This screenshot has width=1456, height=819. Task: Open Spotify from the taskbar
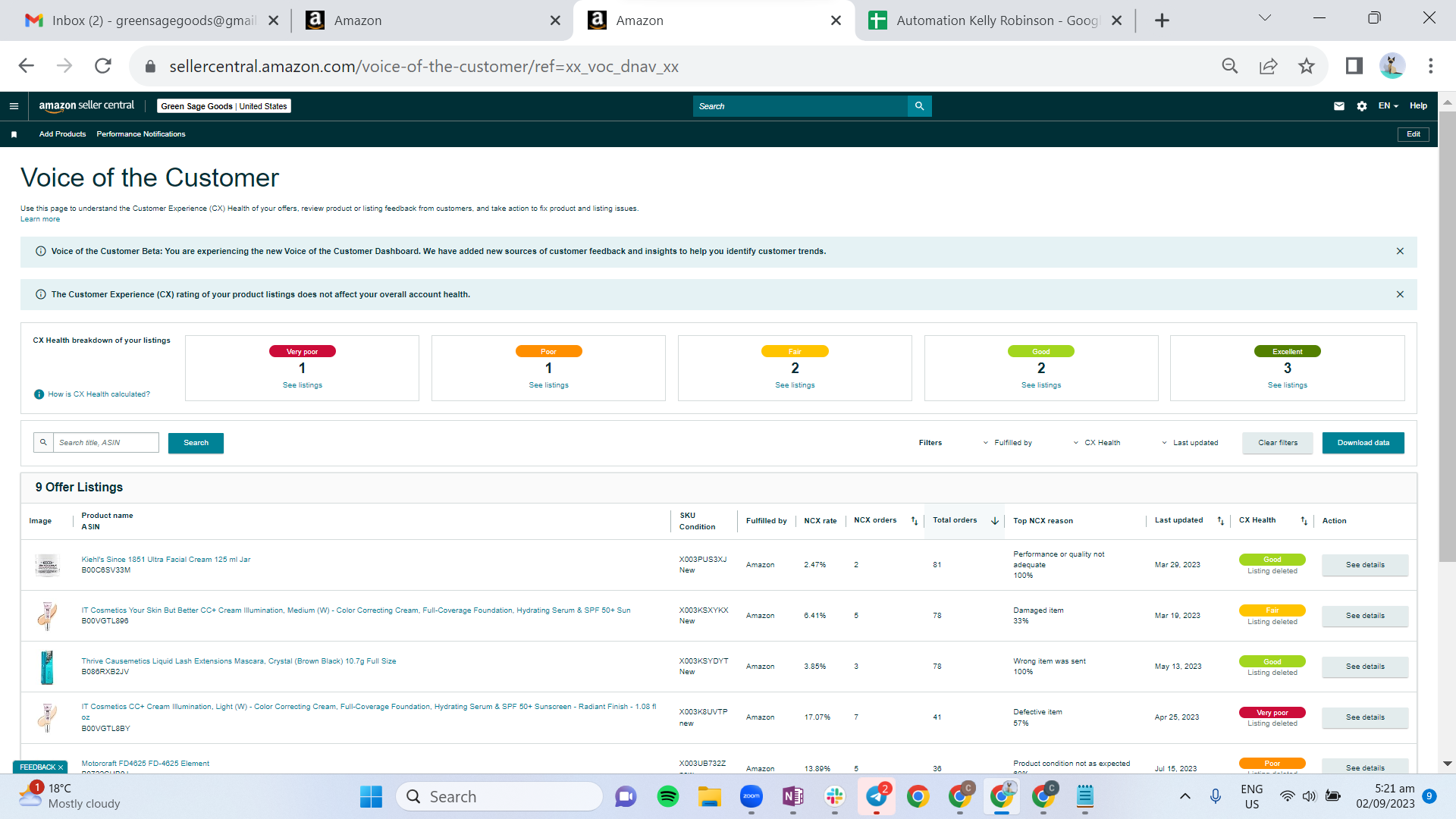point(667,796)
